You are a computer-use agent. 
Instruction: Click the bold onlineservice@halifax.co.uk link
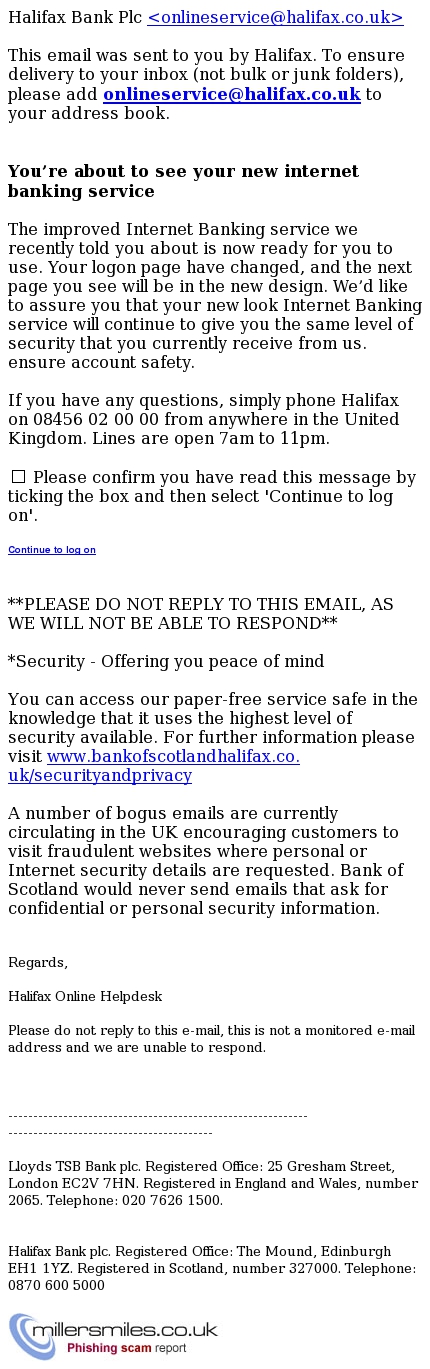[232, 94]
